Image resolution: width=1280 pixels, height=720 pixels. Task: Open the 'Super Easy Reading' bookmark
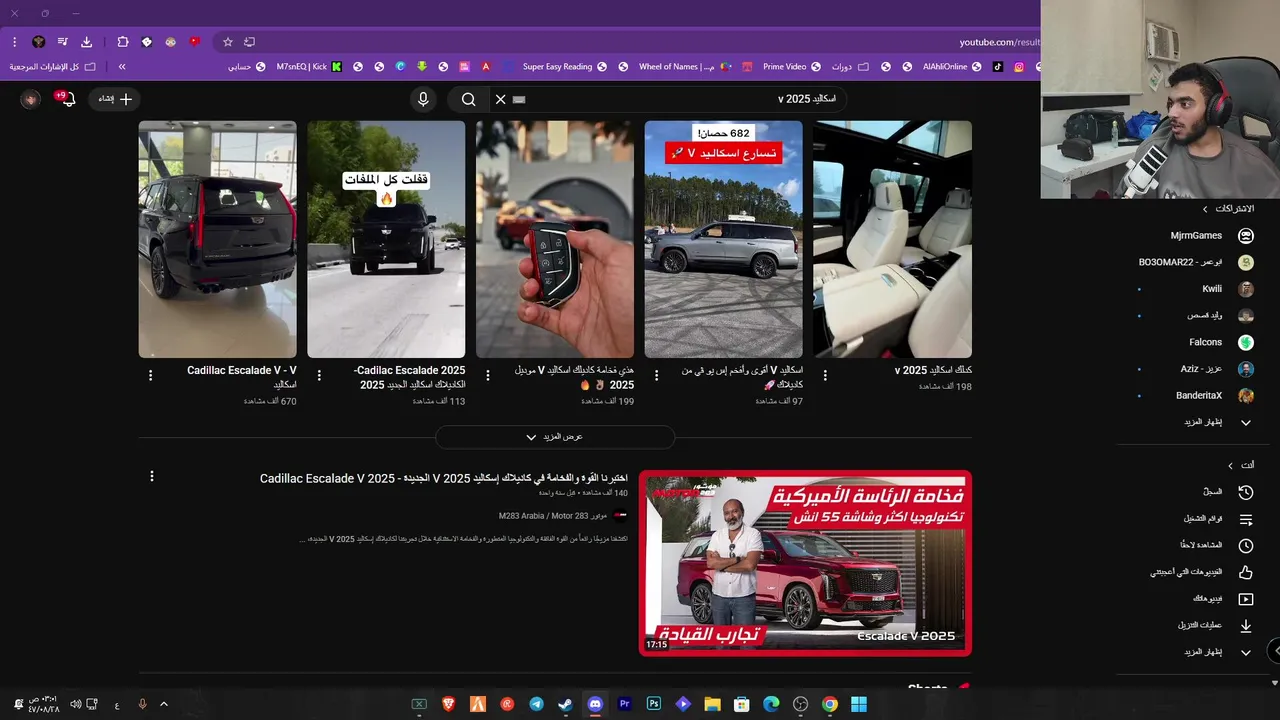565,67
